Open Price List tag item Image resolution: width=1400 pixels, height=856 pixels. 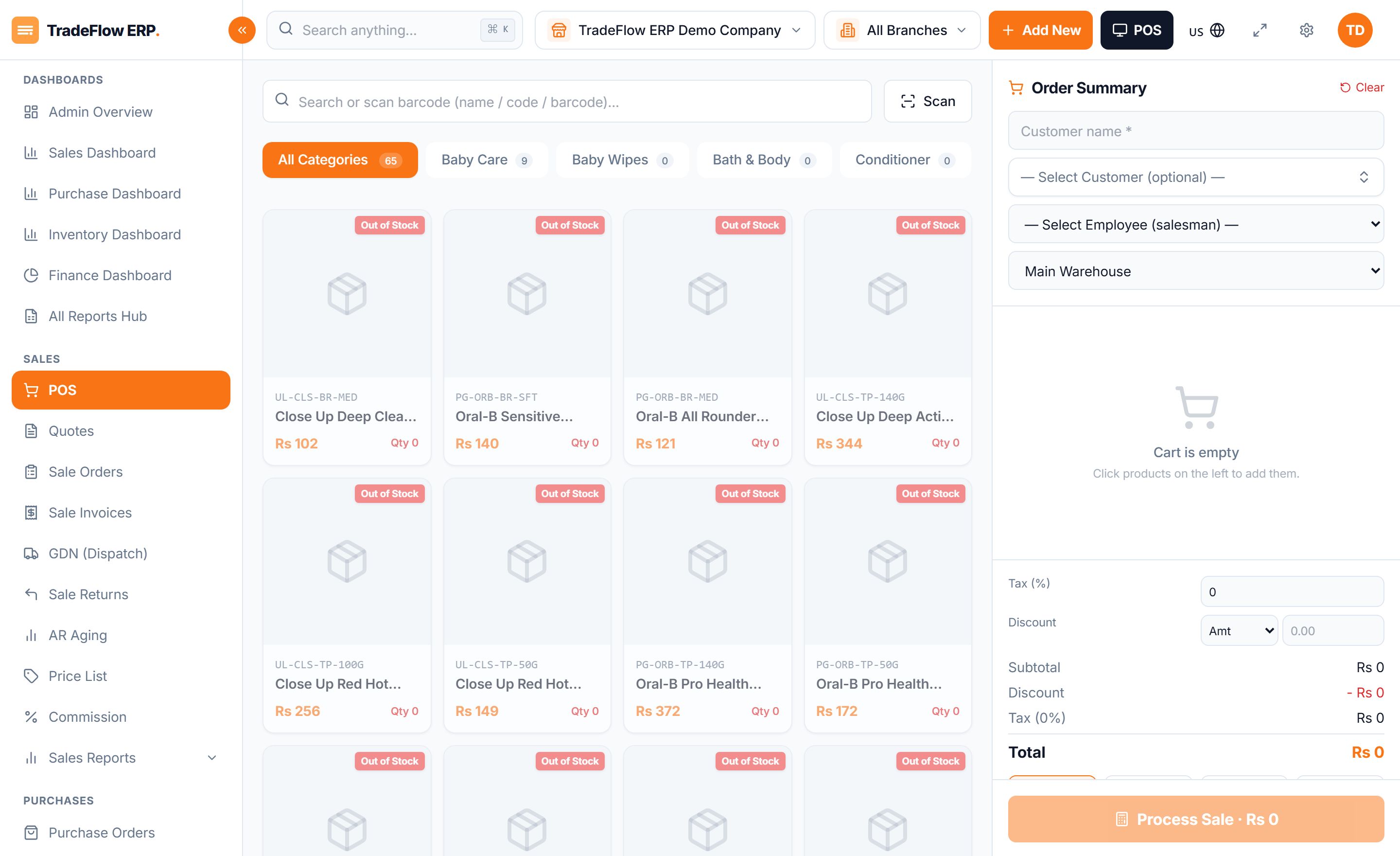click(x=121, y=677)
